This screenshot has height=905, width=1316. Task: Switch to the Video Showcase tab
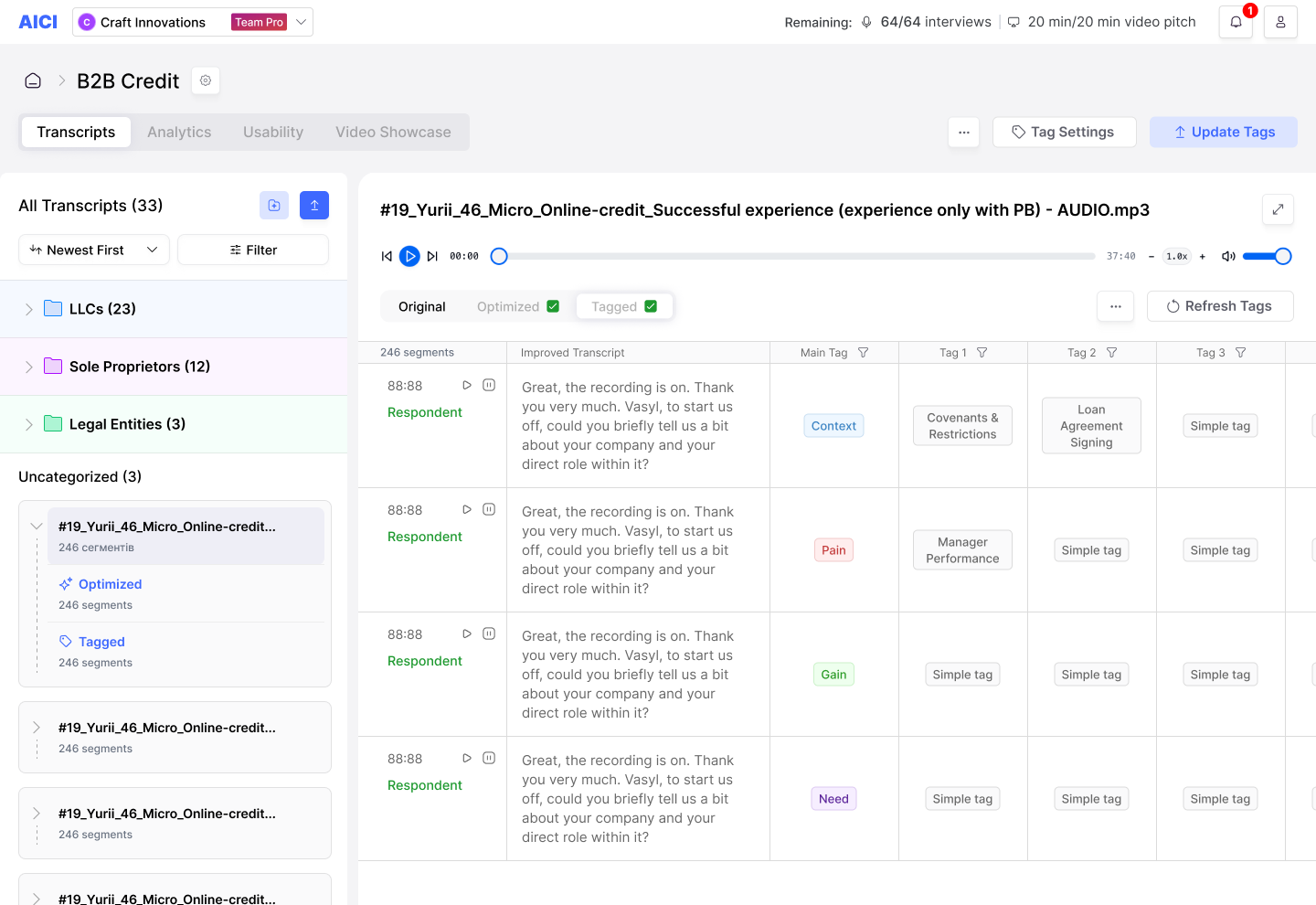[x=393, y=132]
